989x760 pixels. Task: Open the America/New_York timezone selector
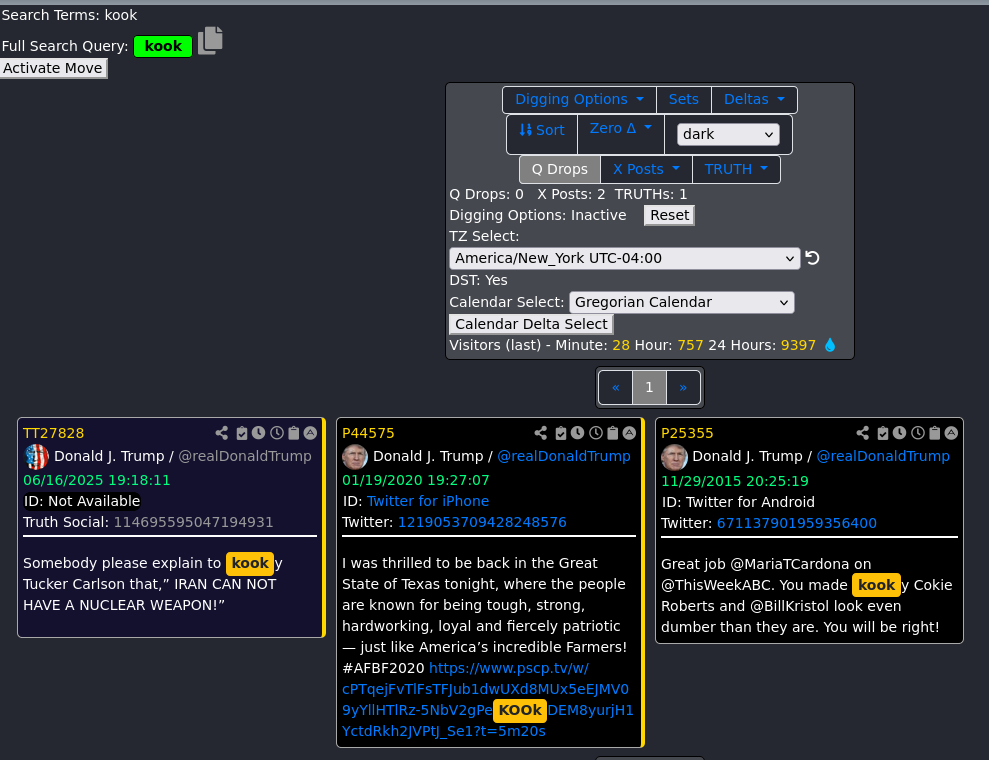tap(624, 258)
